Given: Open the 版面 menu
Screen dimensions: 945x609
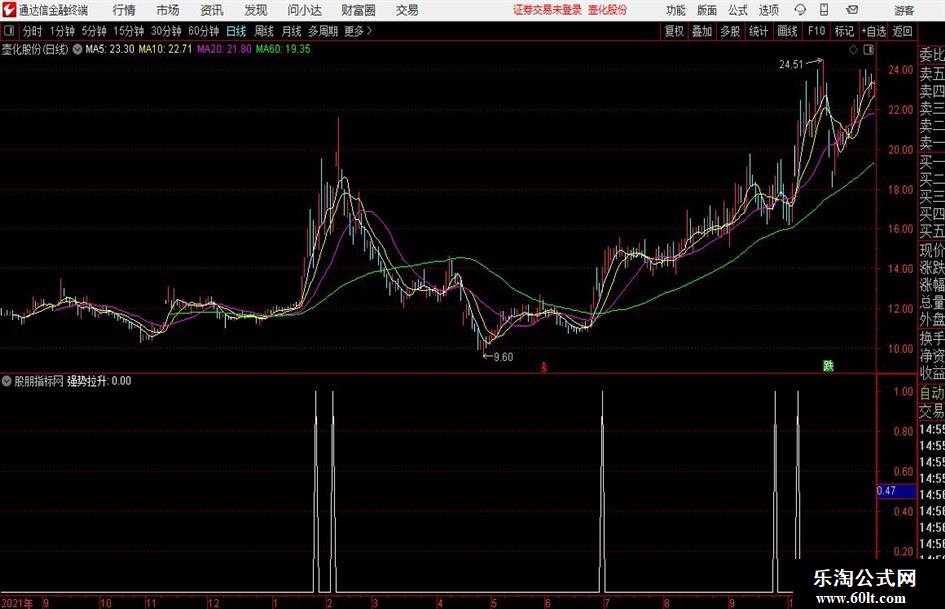Looking at the screenshot, I should (x=706, y=10).
